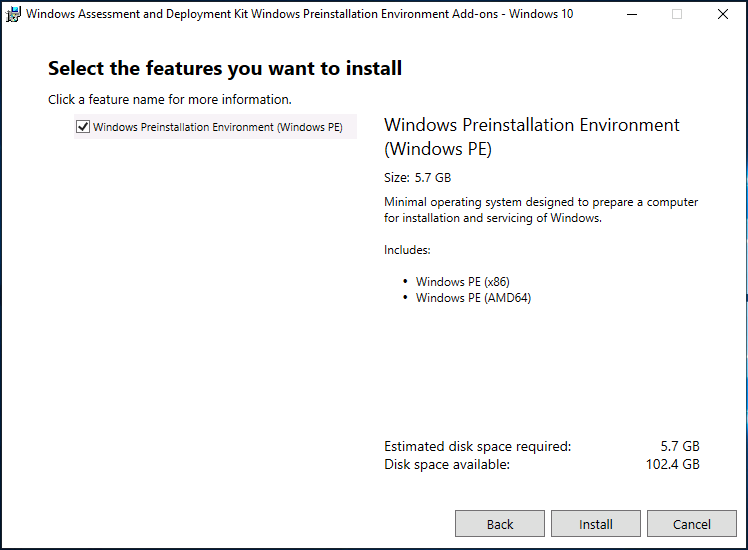This screenshot has height=550, width=748.
Task: Minimize the ADK setup window
Action: click(x=632, y=14)
